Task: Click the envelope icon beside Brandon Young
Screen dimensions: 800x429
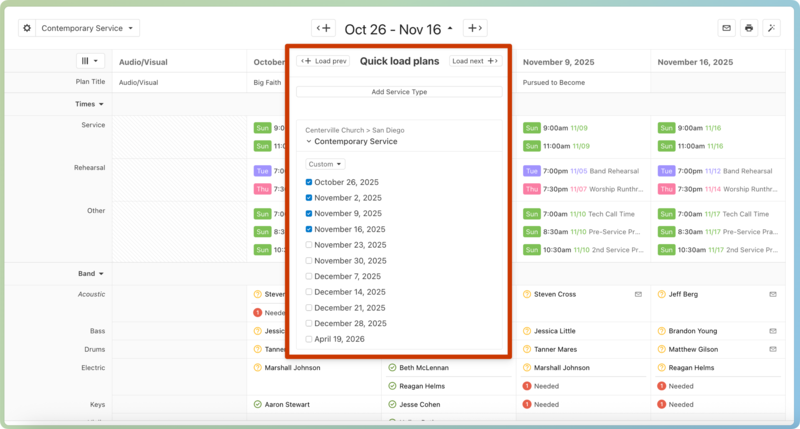Action: (x=772, y=330)
